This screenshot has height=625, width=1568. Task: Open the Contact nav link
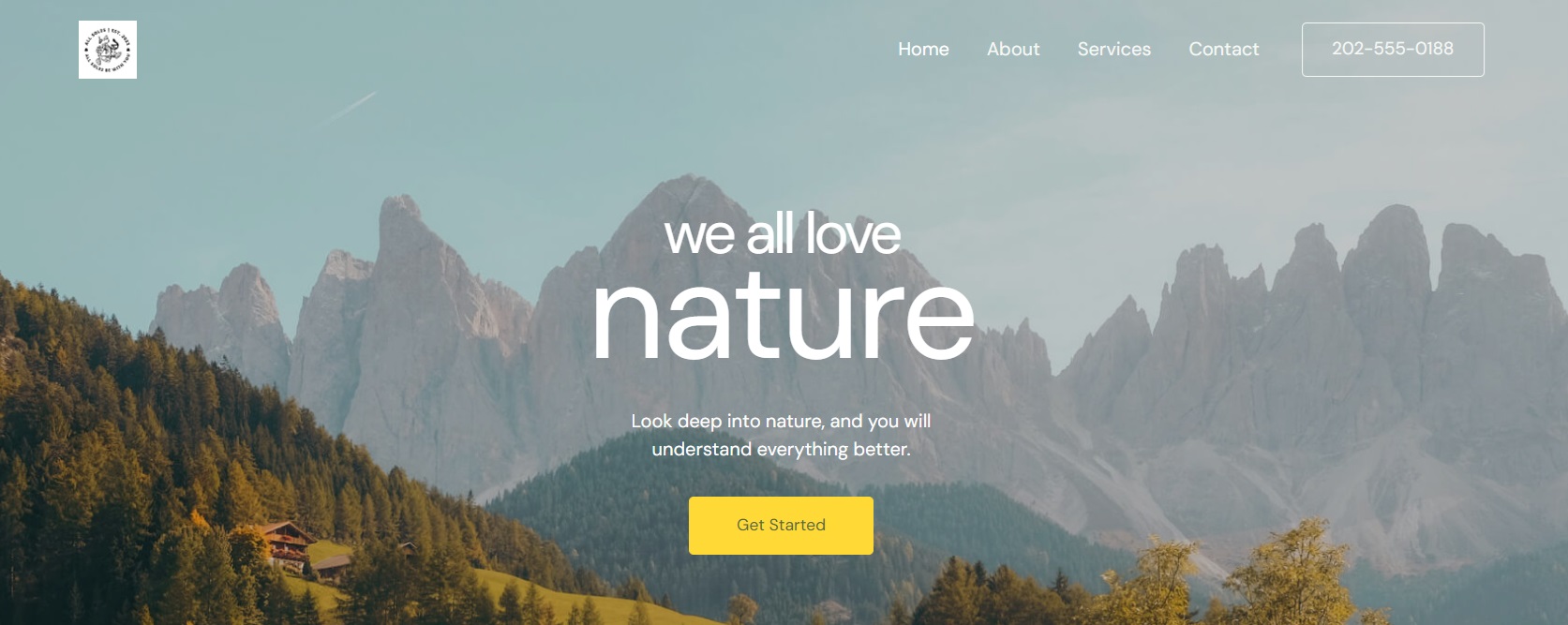(x=1223, y=49)
